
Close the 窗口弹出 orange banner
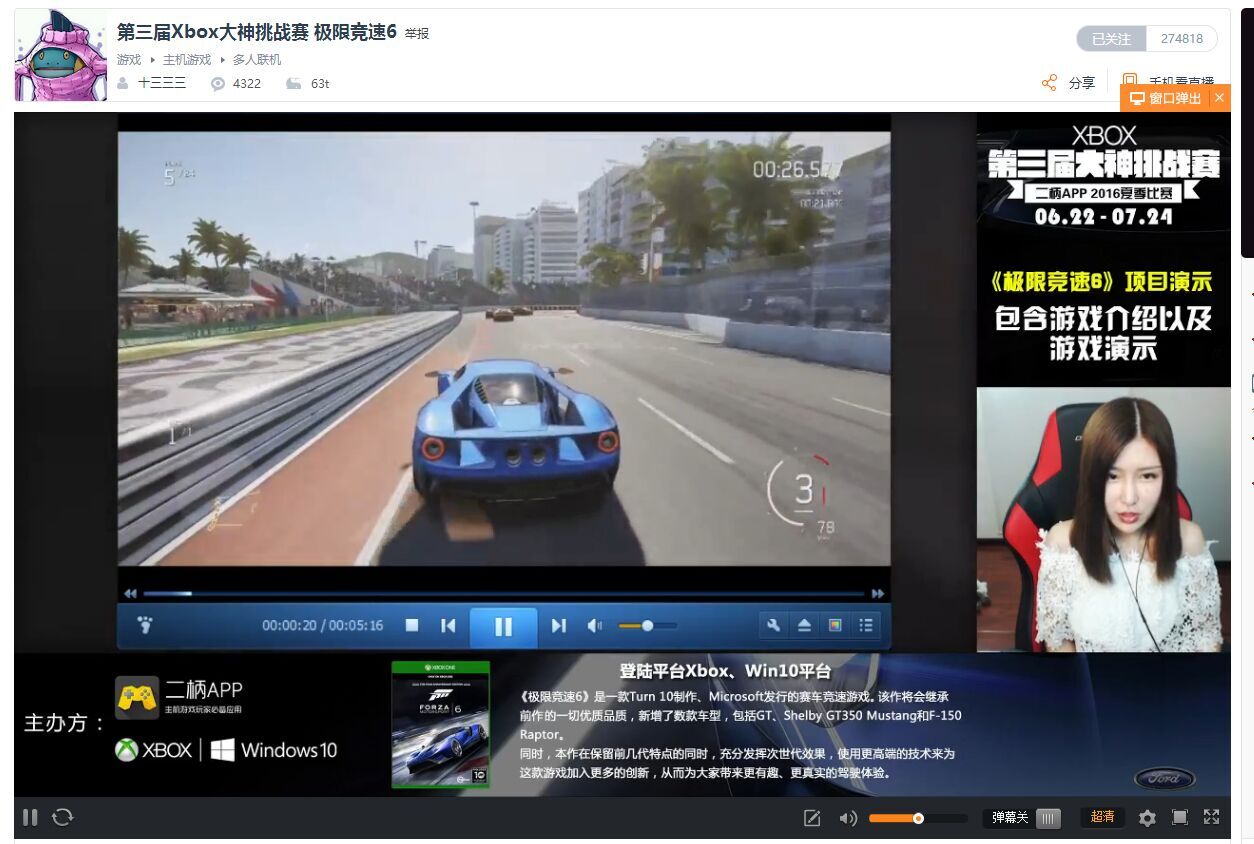click(1219, 98)
